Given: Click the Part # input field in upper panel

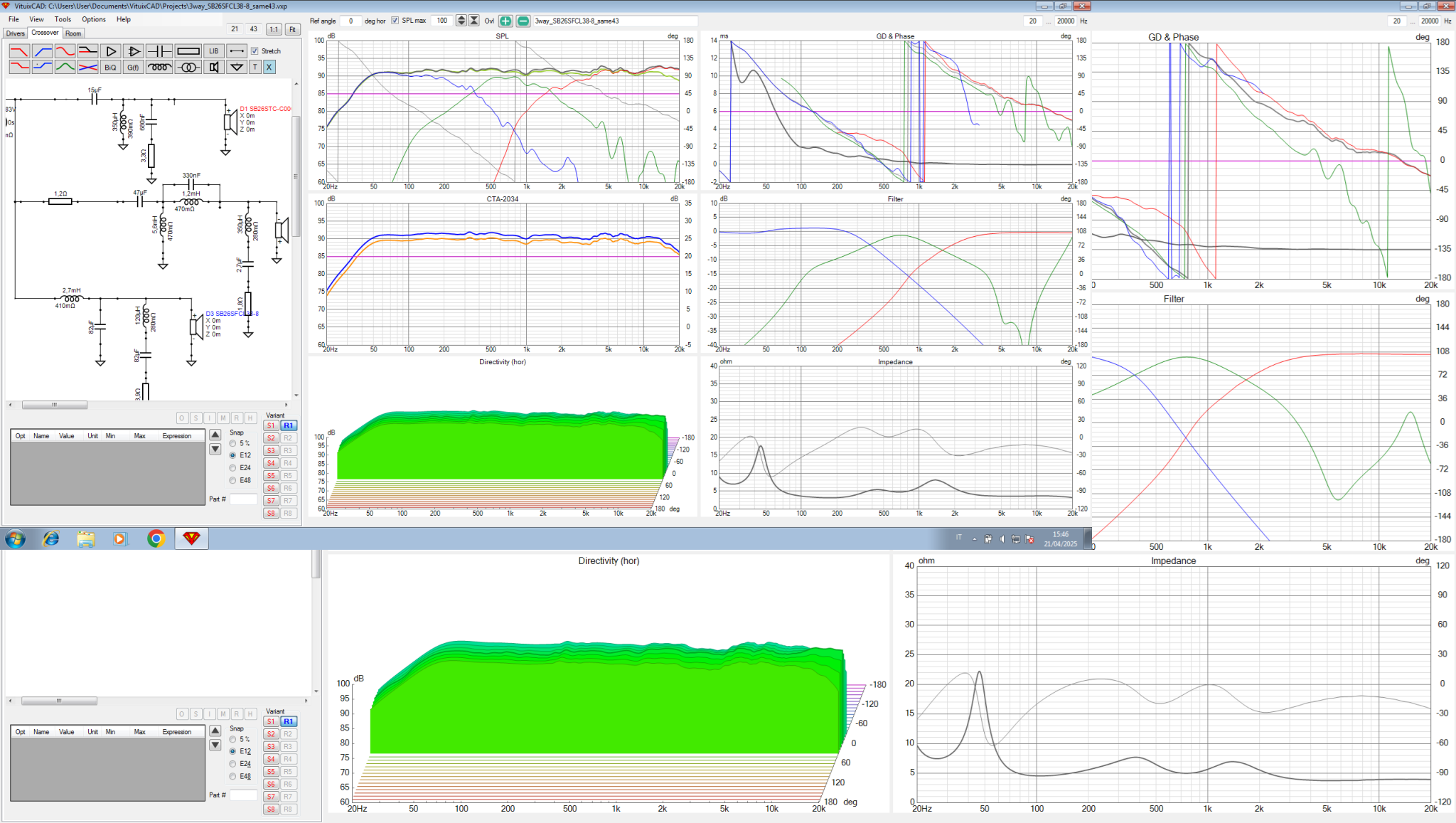Looking at the screenshot, I should (243, 499).
